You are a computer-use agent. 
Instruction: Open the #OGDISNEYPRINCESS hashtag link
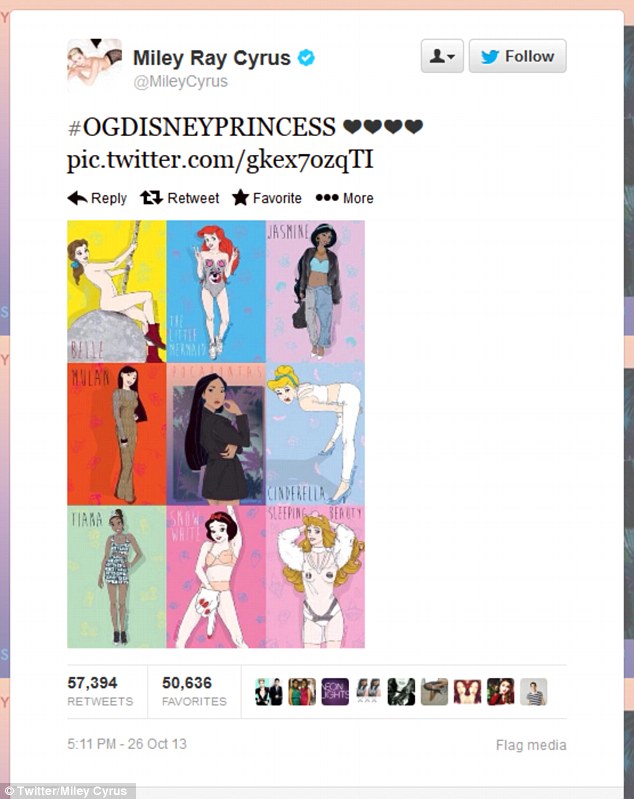[x=202, y=127]
